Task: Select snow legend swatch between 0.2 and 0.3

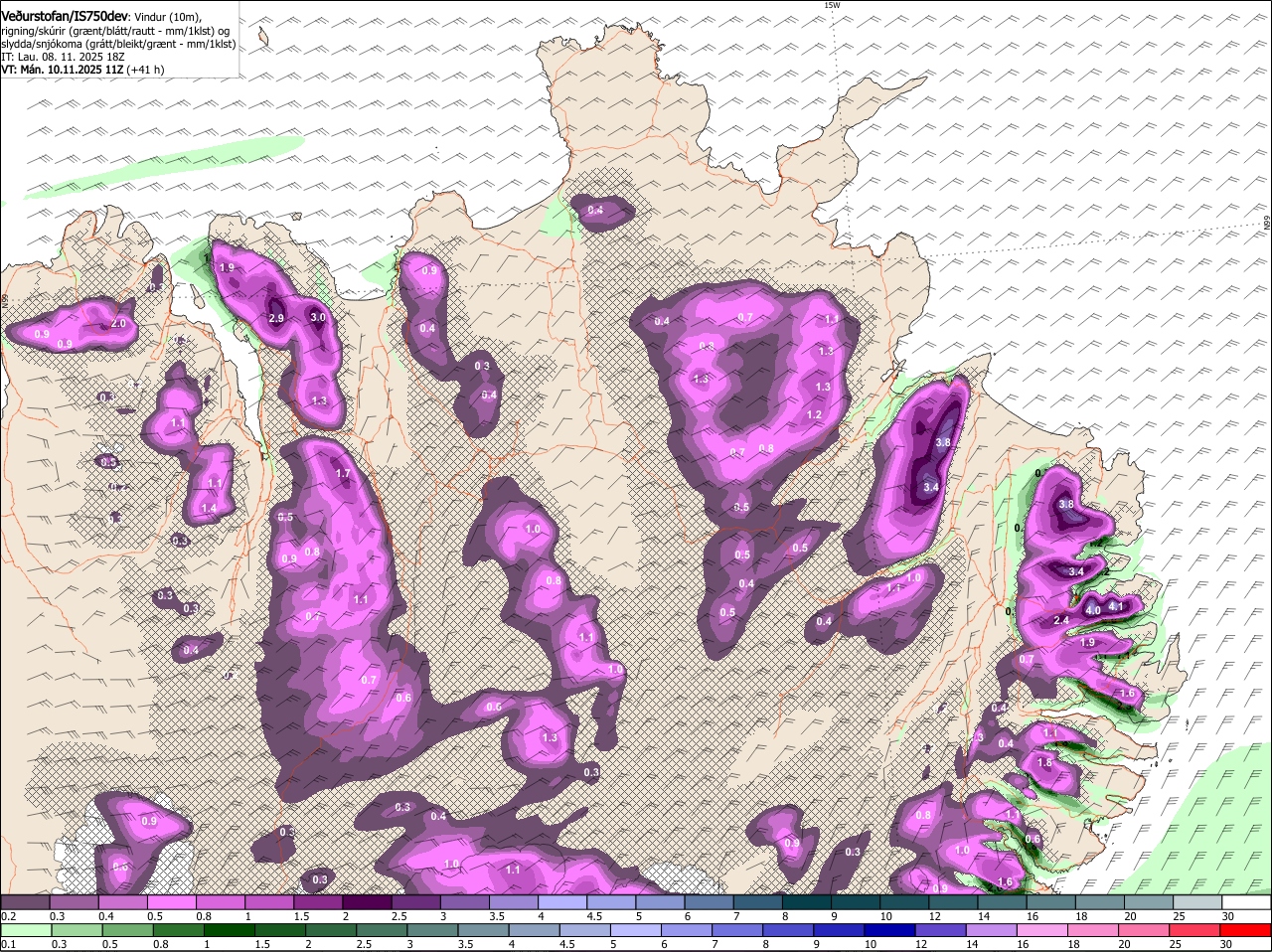Action: coord(25,902)
